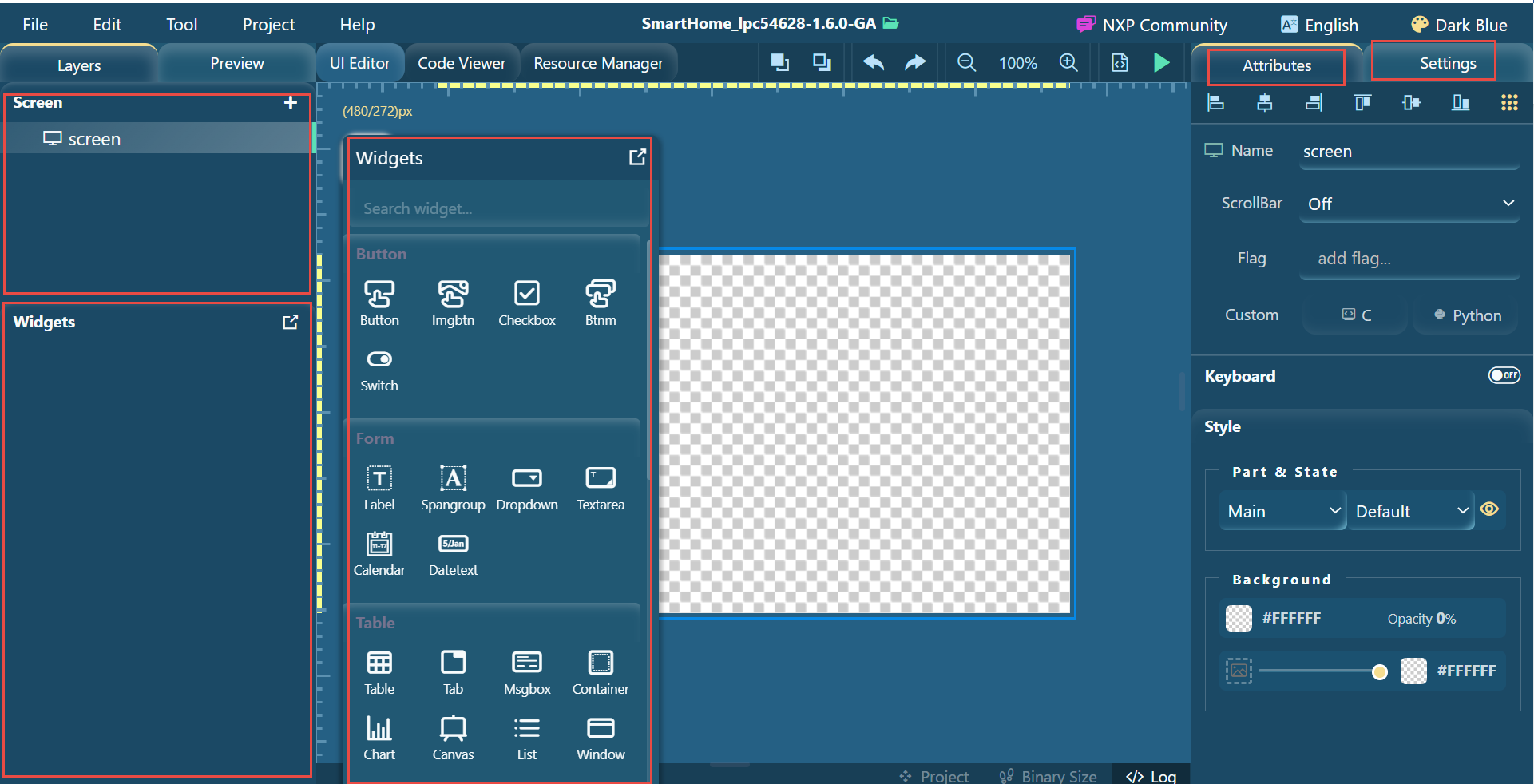Image resolution: width=1534 pixels, height=784 pixels.
Task: Open the Project menu
Action: (268, 24)
